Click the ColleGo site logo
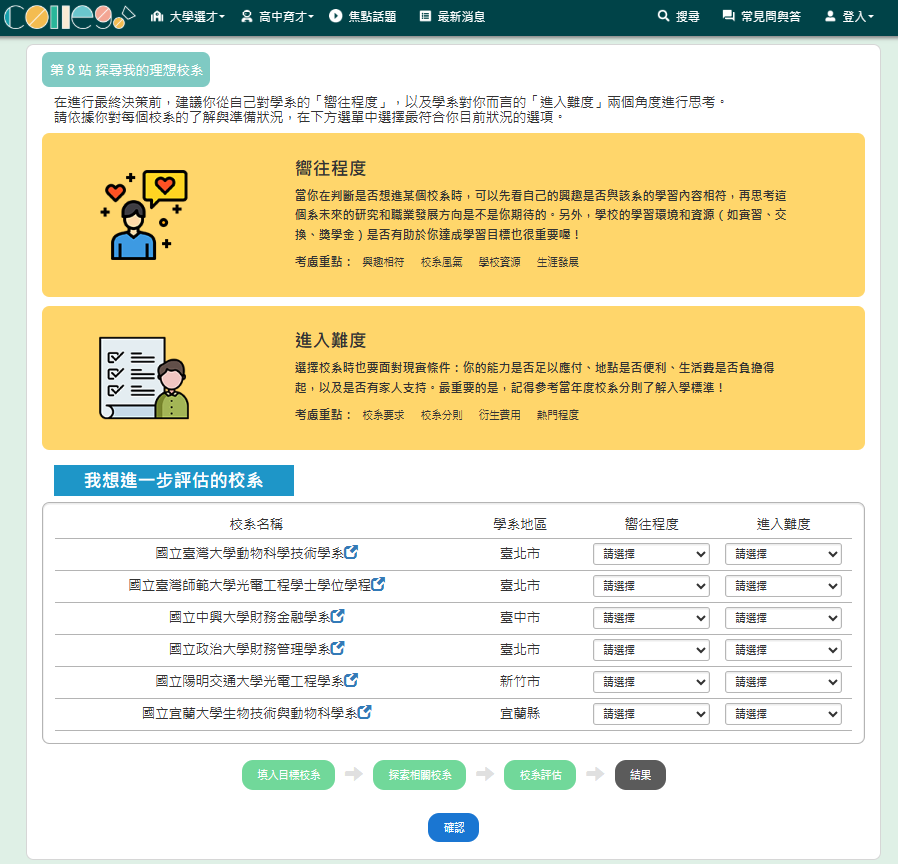This screenshot has width=898, height=864. tap(68, 17)
